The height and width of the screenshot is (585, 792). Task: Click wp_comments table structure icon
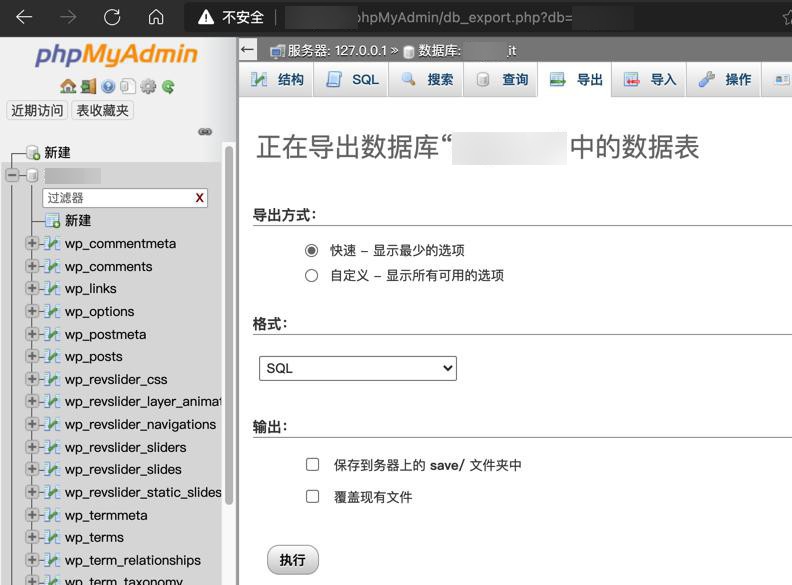[52, 266]
